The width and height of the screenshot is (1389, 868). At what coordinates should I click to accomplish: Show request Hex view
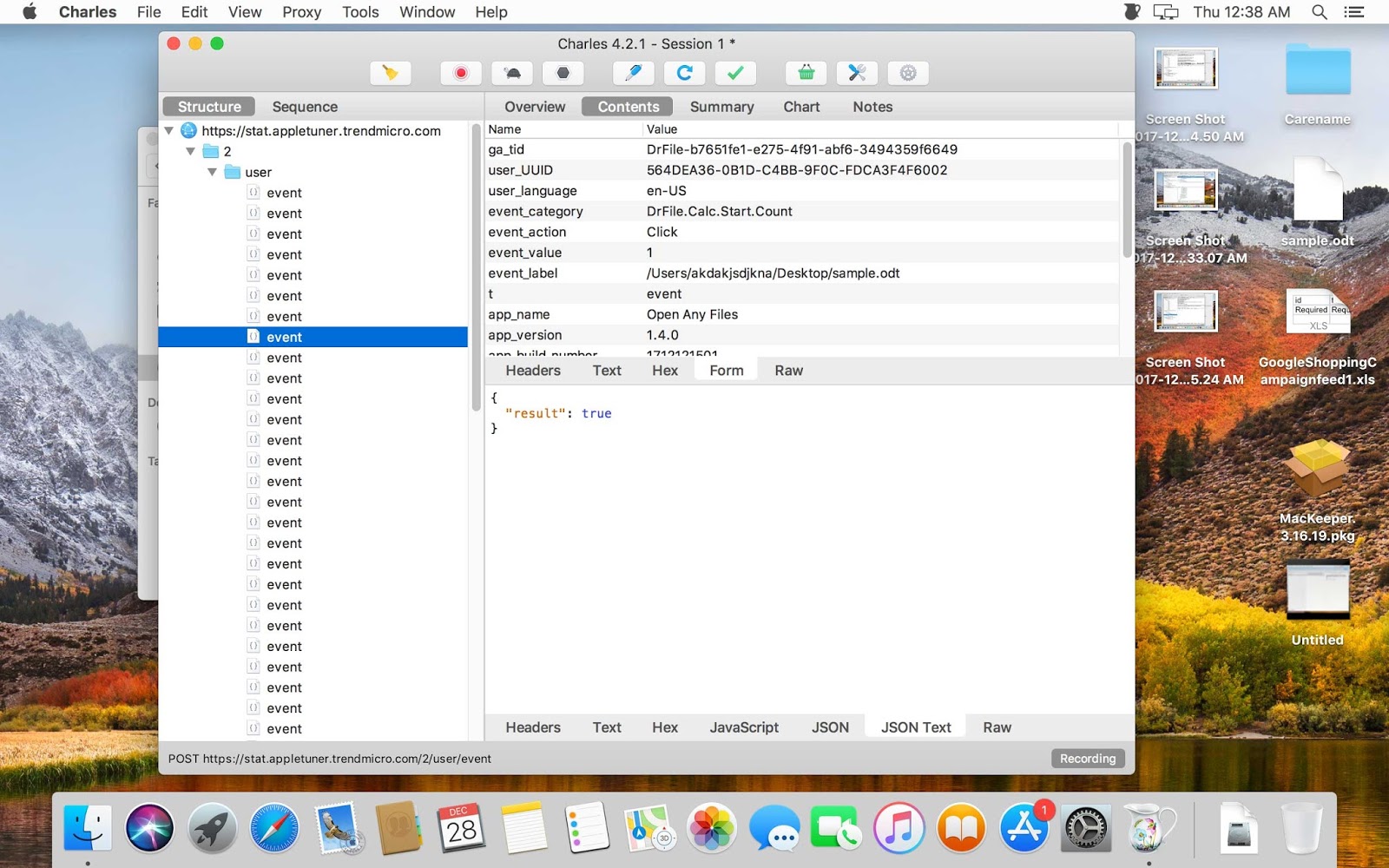(665, 371)
